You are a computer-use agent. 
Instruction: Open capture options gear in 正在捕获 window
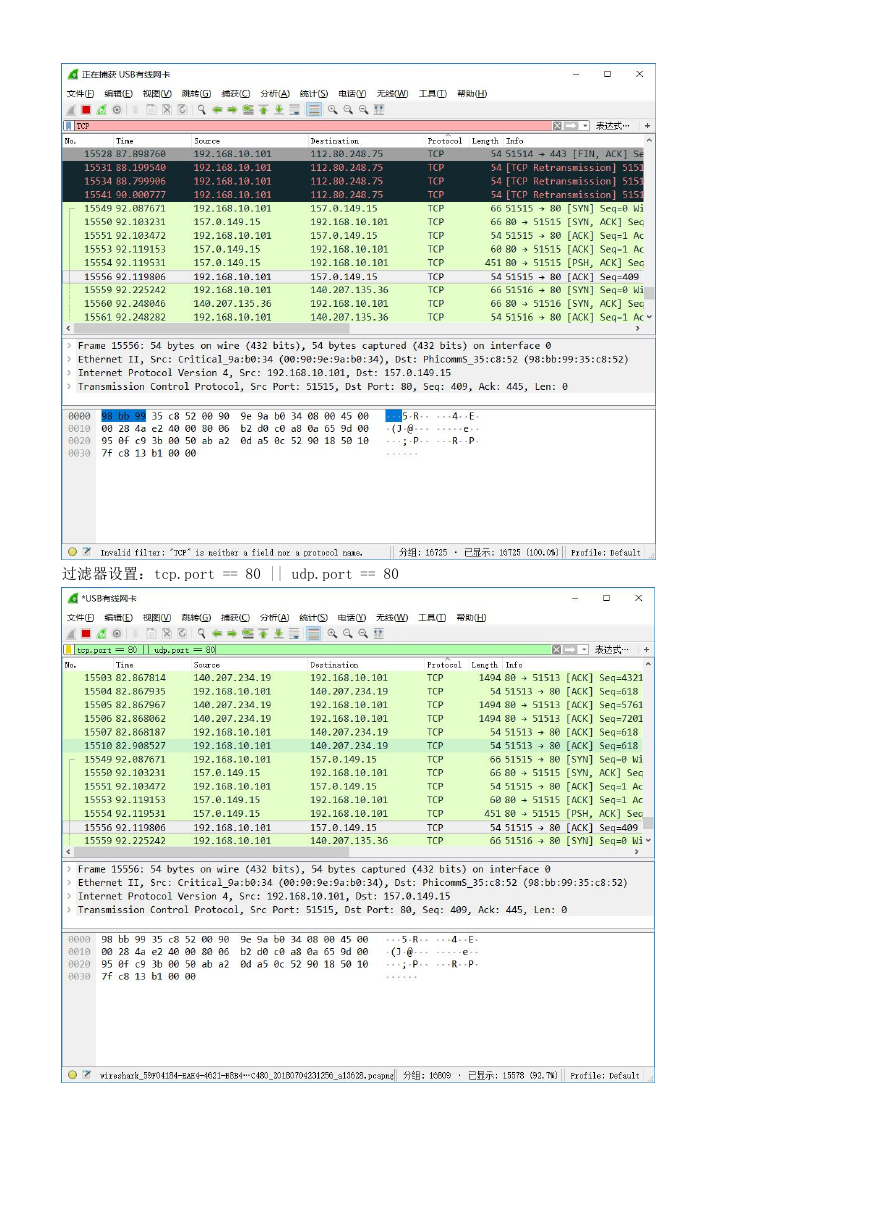117,109
